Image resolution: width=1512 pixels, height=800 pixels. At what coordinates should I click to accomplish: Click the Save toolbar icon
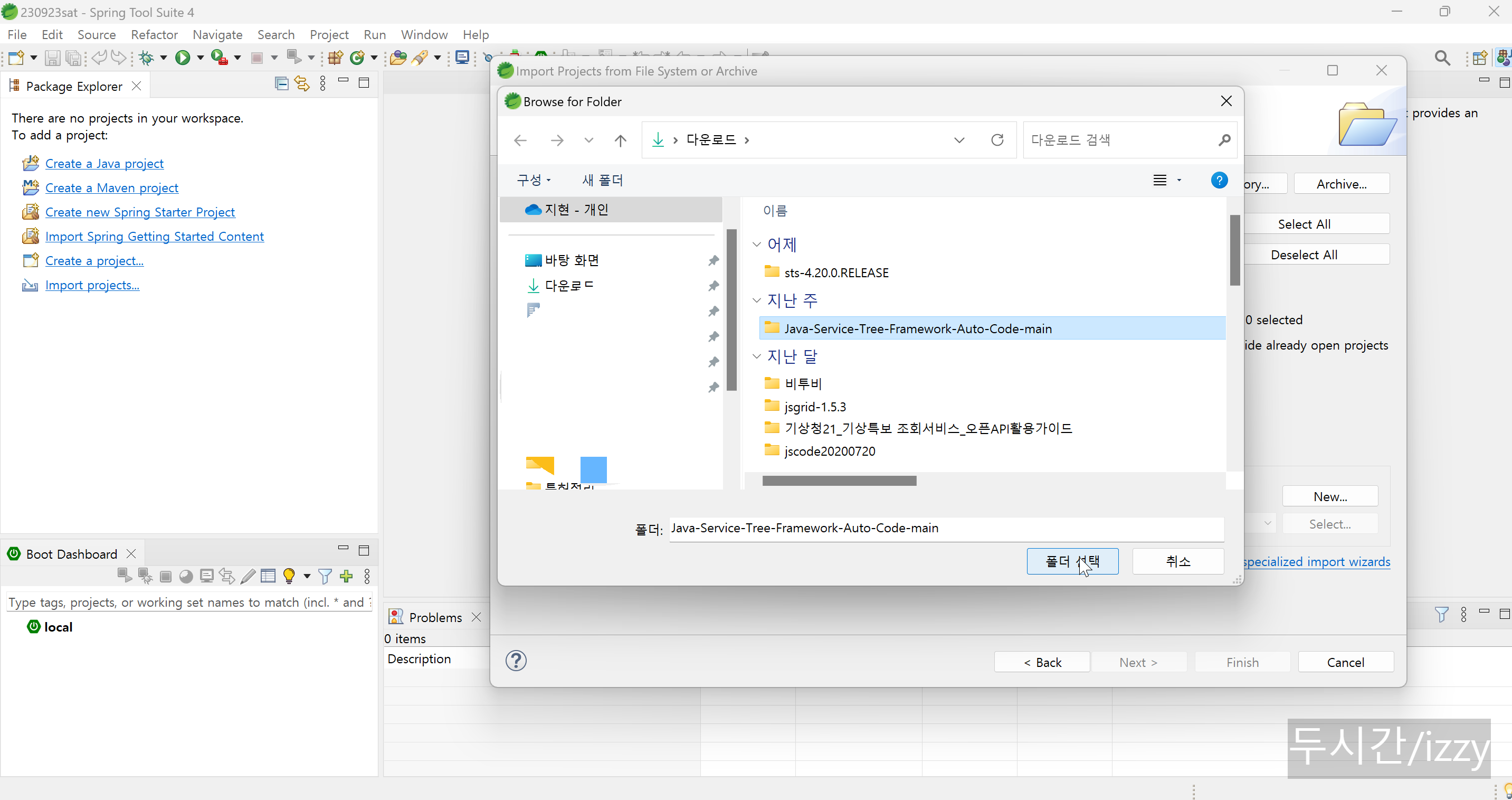coord(52,58)
